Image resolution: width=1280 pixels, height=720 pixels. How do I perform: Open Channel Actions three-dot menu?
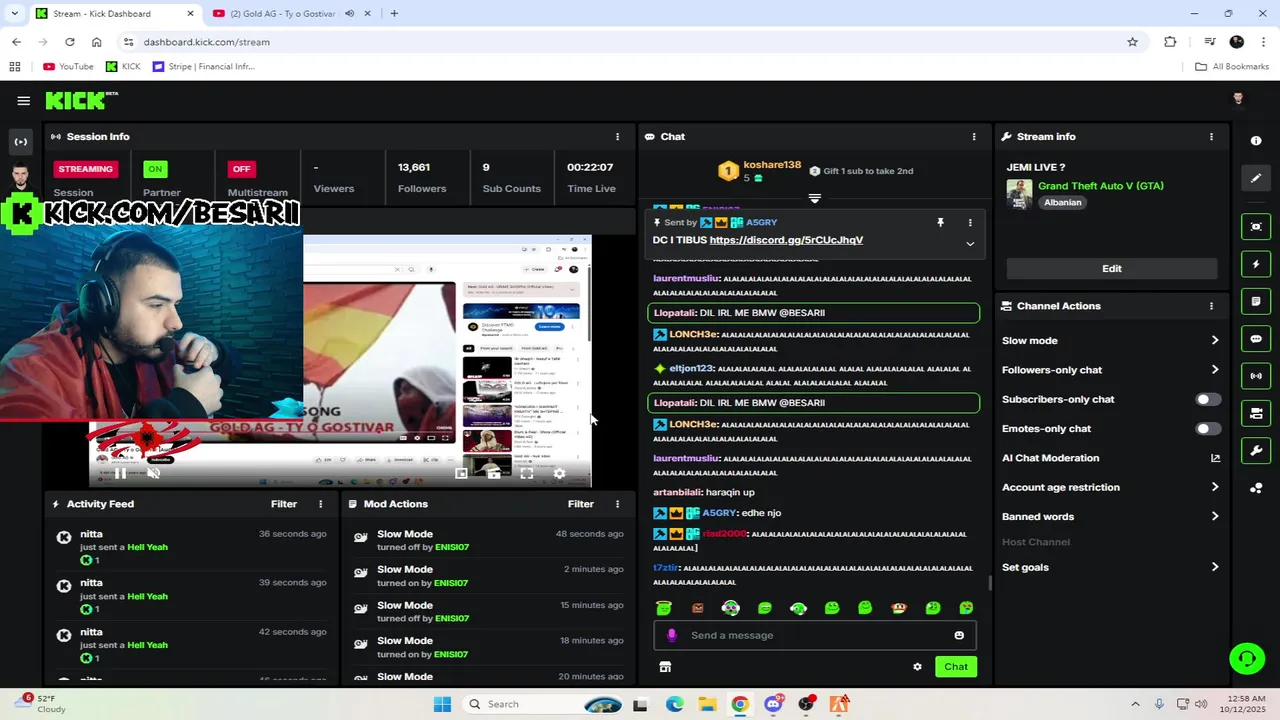[1211, 306]
